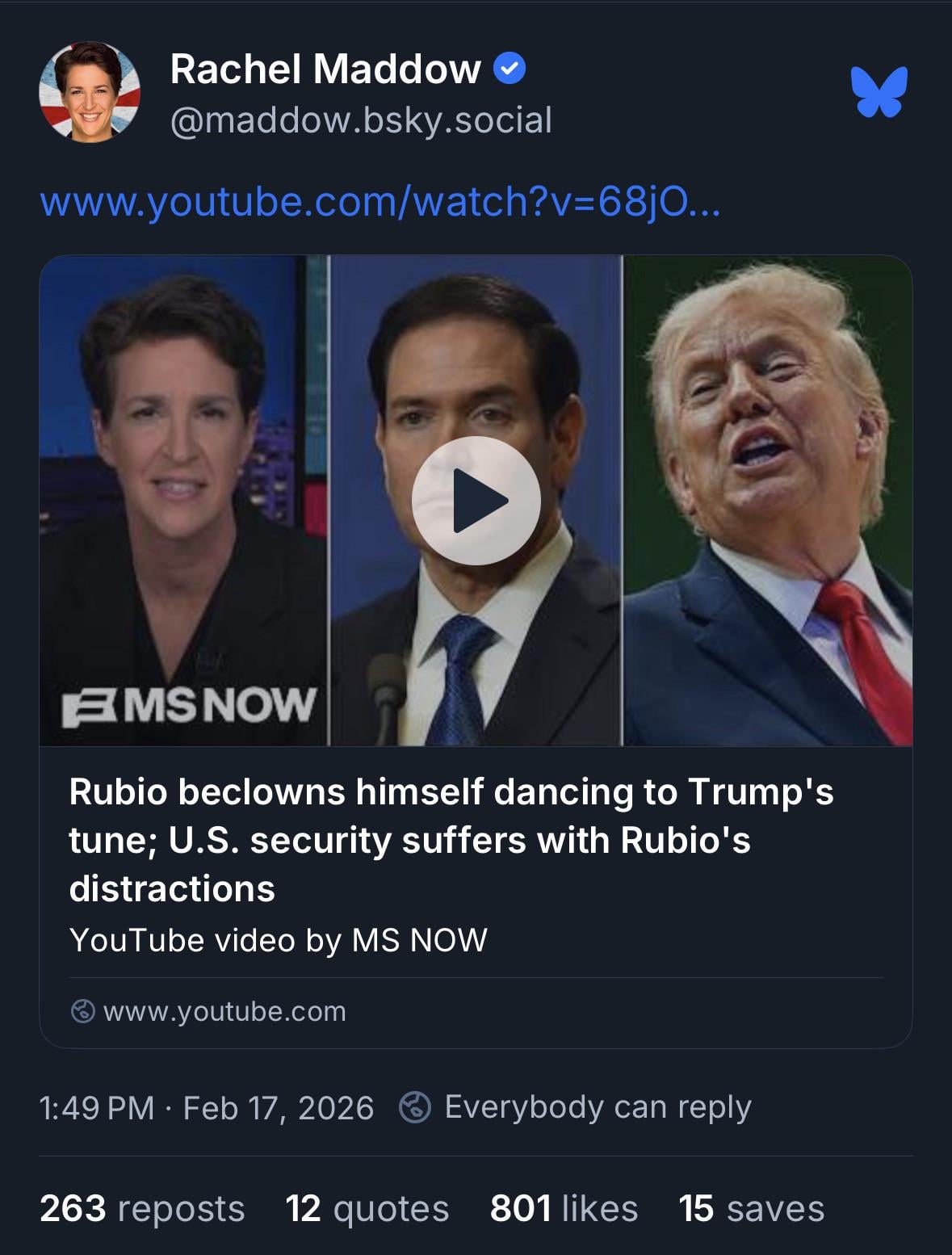View the 263 reposts list
This screenshot has height=1255, width=952.
[142, 1209]
